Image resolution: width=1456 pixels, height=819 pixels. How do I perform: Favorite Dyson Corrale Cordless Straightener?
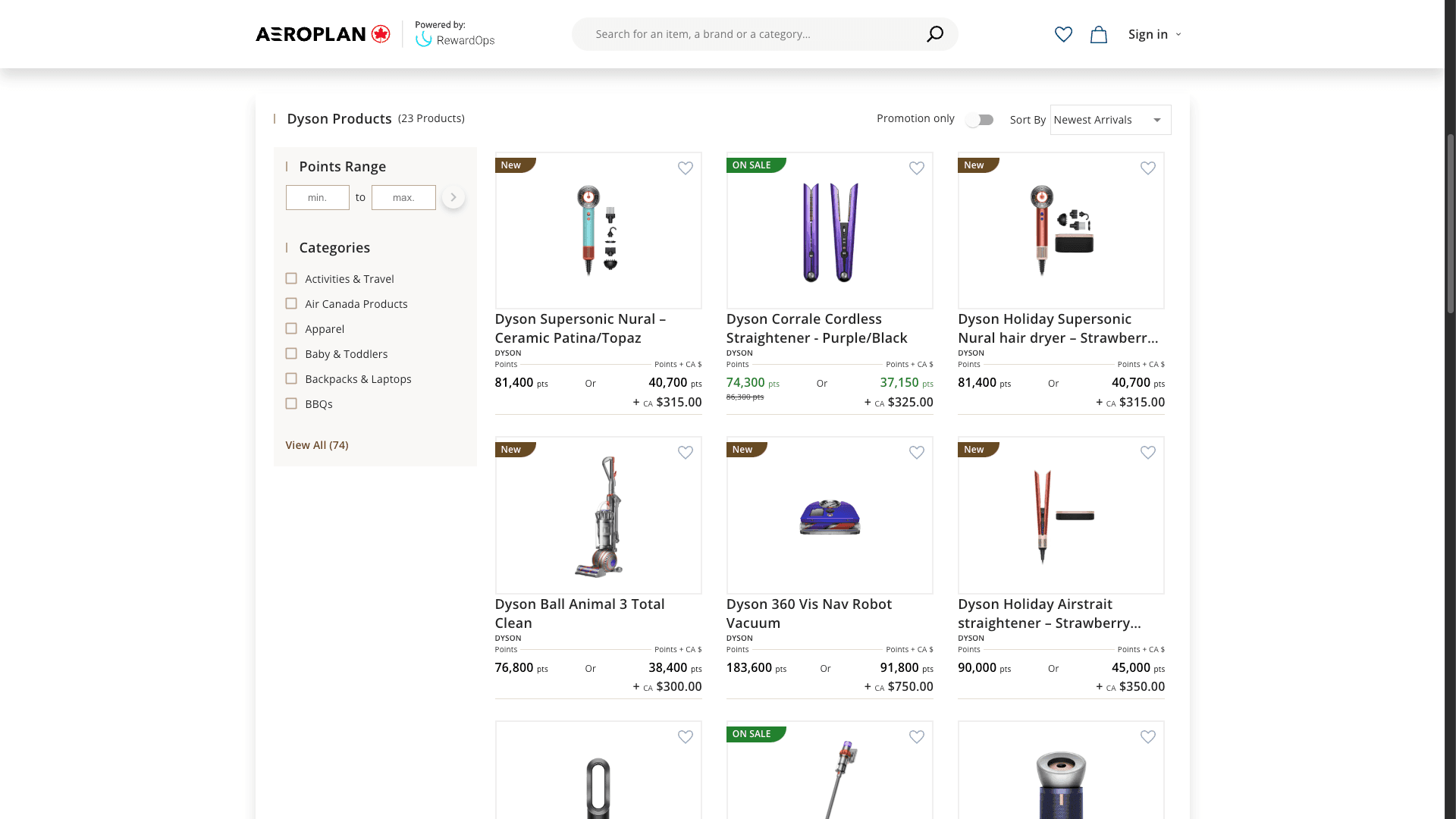click(x=917, y=168)
